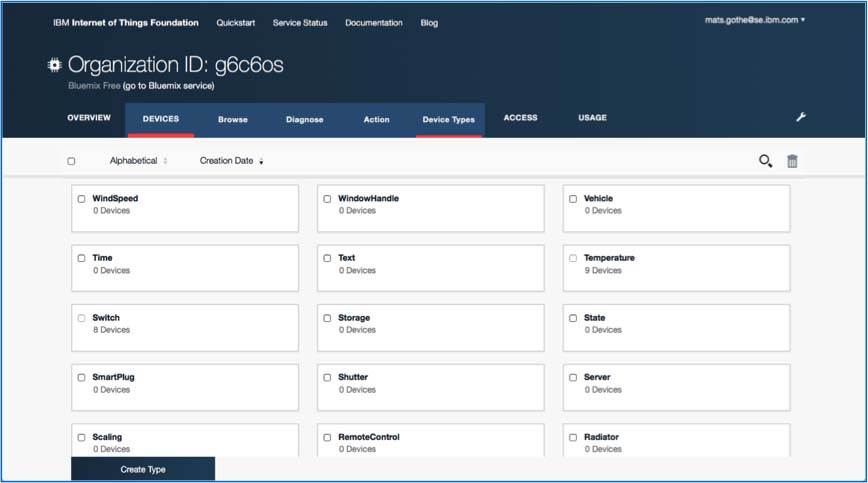The image size is (868, 483).
Task: Open the Switch device type name
Action: [106, 318]
